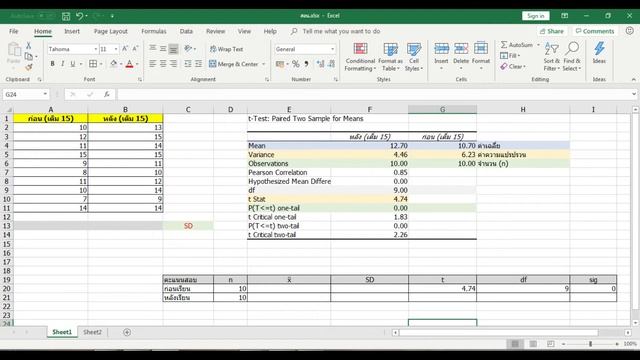Screen dimensions: 640x360
Task: Toggle Italic formatting
Action: tap(62, 64)
